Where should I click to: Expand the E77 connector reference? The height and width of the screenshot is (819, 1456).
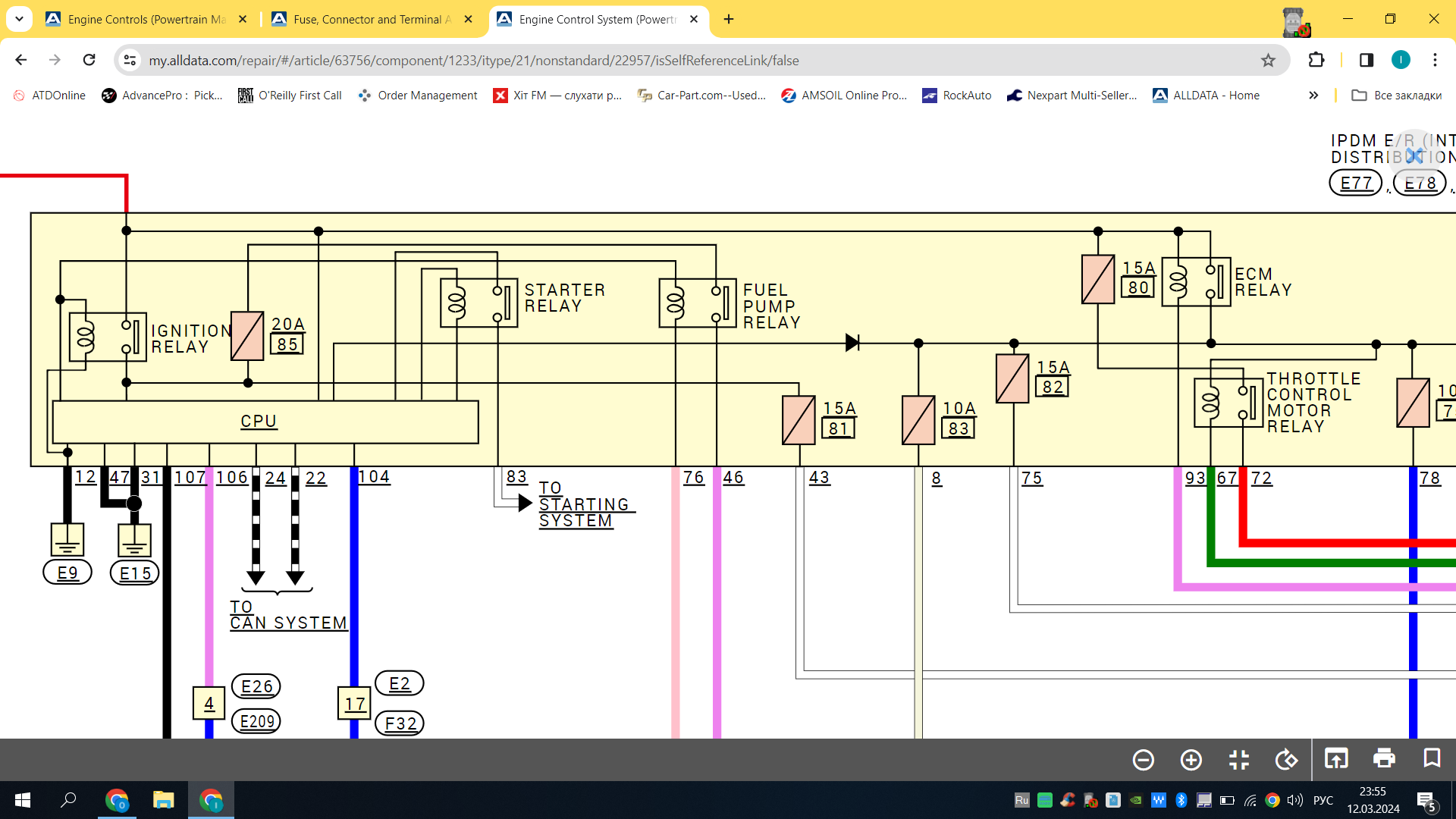(1356, 183)
